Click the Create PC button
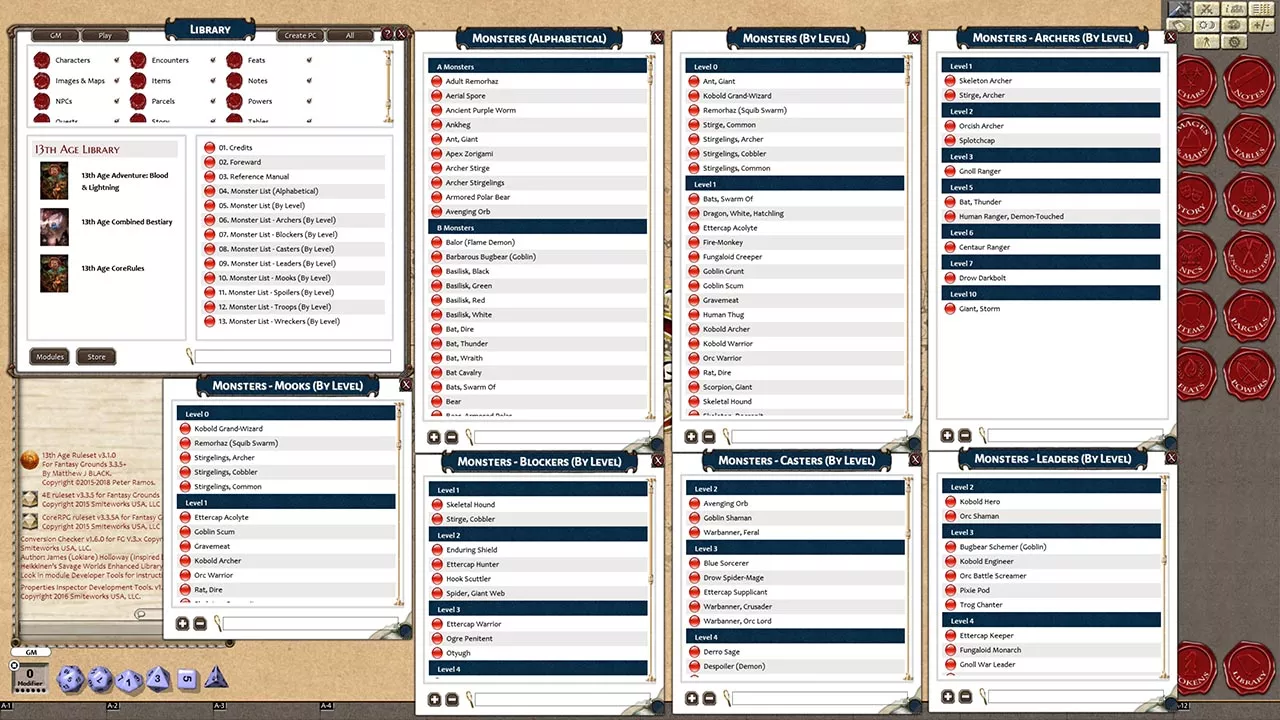The image size is (1280, 720). [300, 35]
